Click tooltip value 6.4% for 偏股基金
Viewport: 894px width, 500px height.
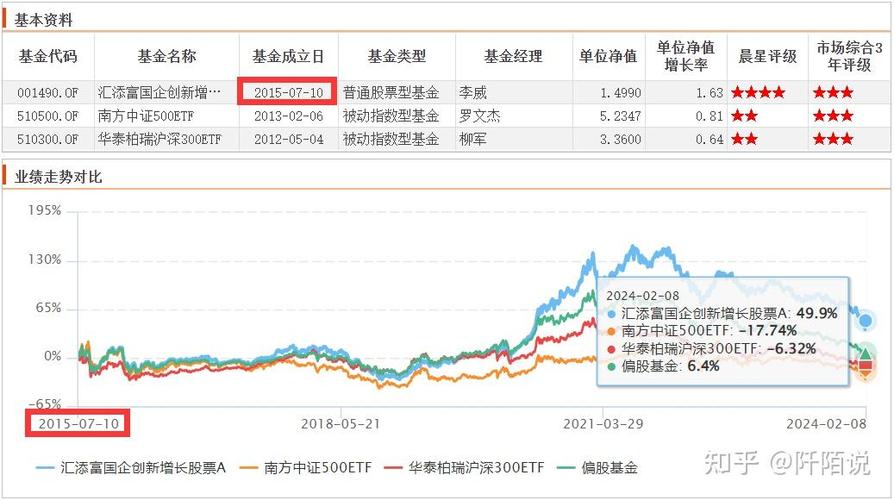(703, 366)
